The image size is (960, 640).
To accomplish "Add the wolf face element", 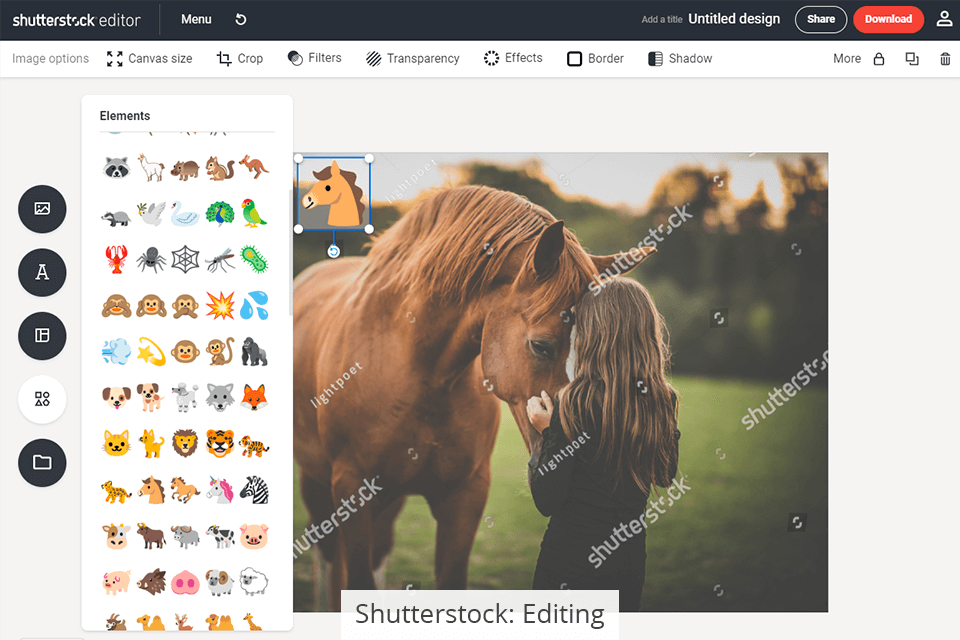I will tap(220, 398).
